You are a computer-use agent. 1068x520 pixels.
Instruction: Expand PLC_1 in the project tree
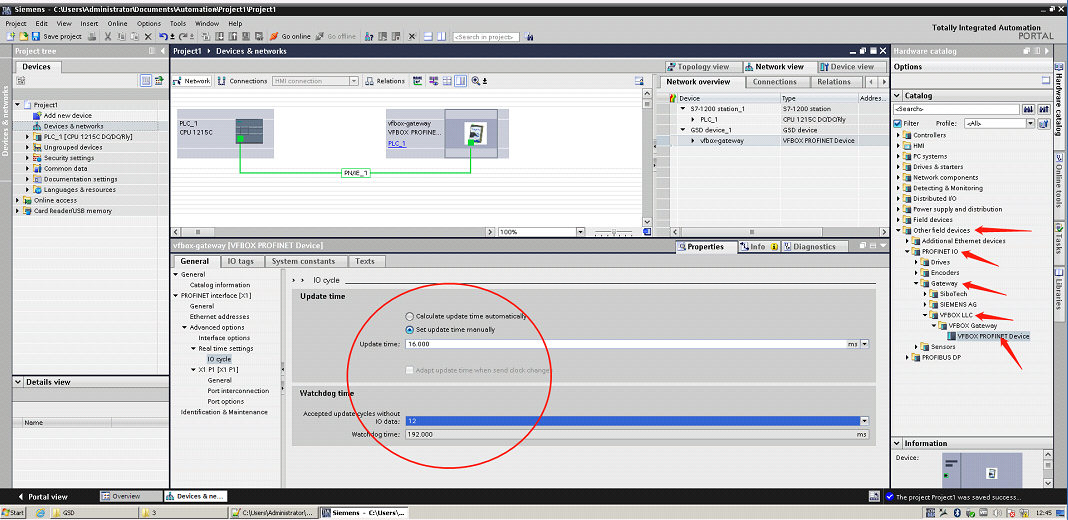[27, 136]
